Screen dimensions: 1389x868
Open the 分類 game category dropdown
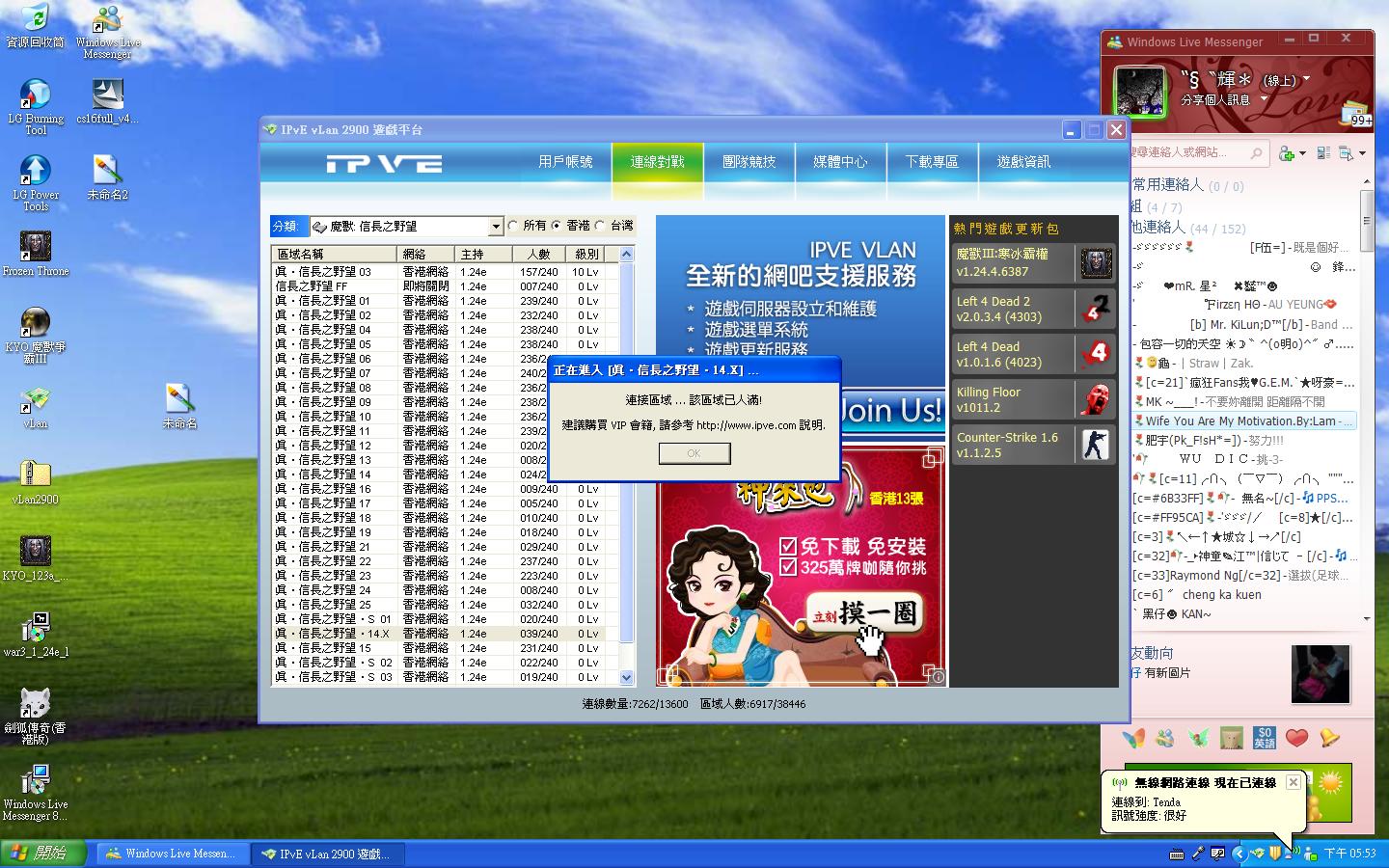(495, 227)
